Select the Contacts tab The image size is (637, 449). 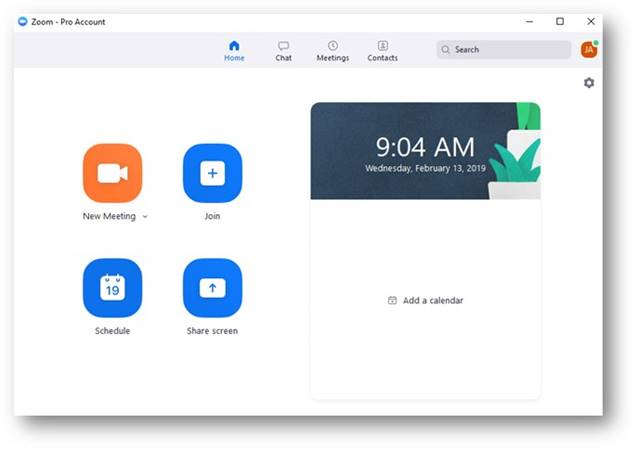pyautogui.click(x=382, y=51)
